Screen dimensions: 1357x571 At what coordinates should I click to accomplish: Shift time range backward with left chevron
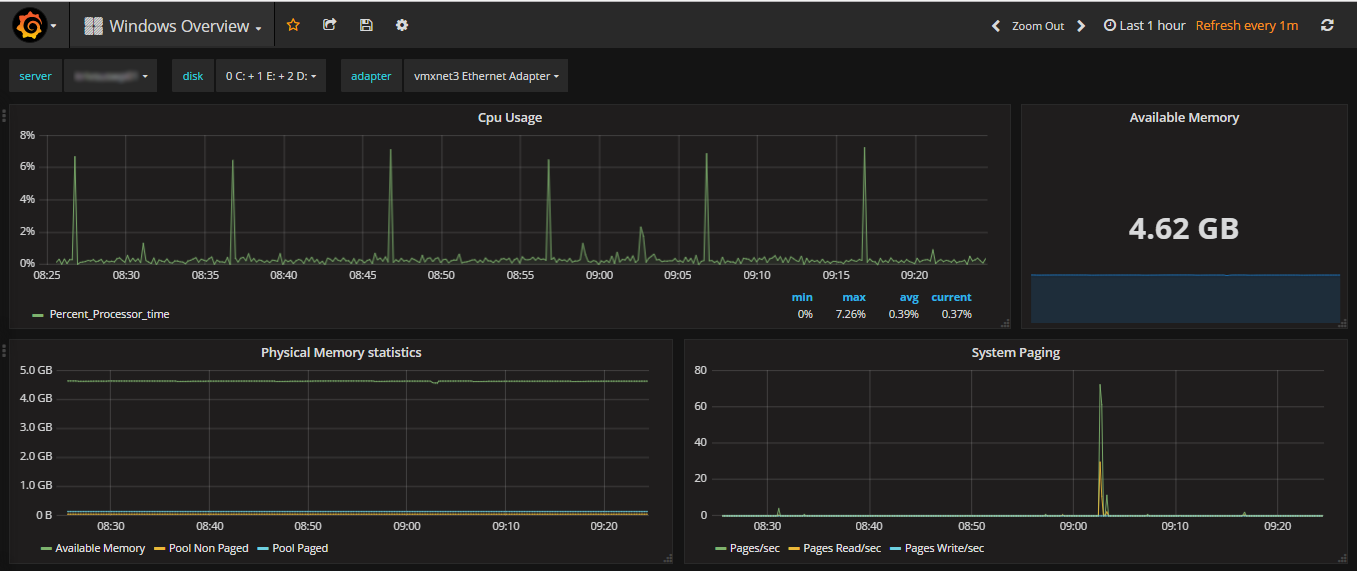[x=996, y=26]
